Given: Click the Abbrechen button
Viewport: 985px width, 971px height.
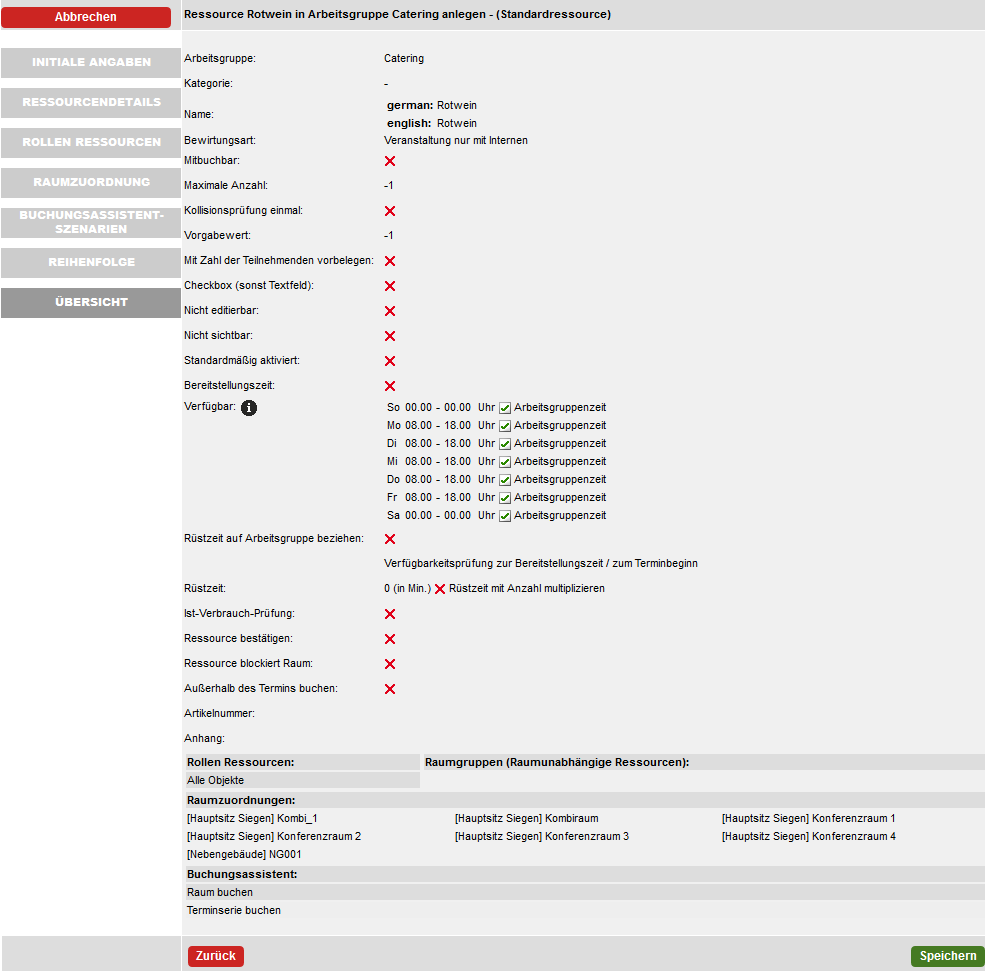Looking at the screenshot, I should [x=86, y=17].
